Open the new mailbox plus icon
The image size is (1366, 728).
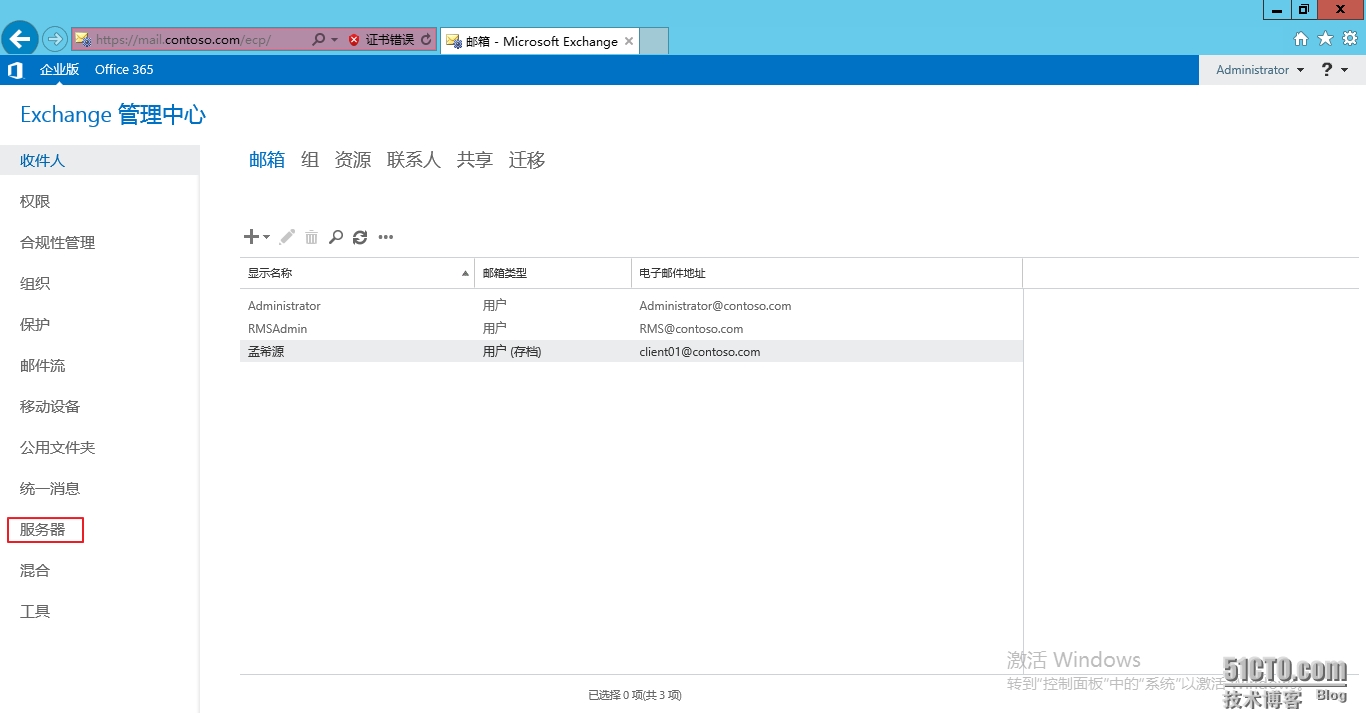click(x=250, y=237)
